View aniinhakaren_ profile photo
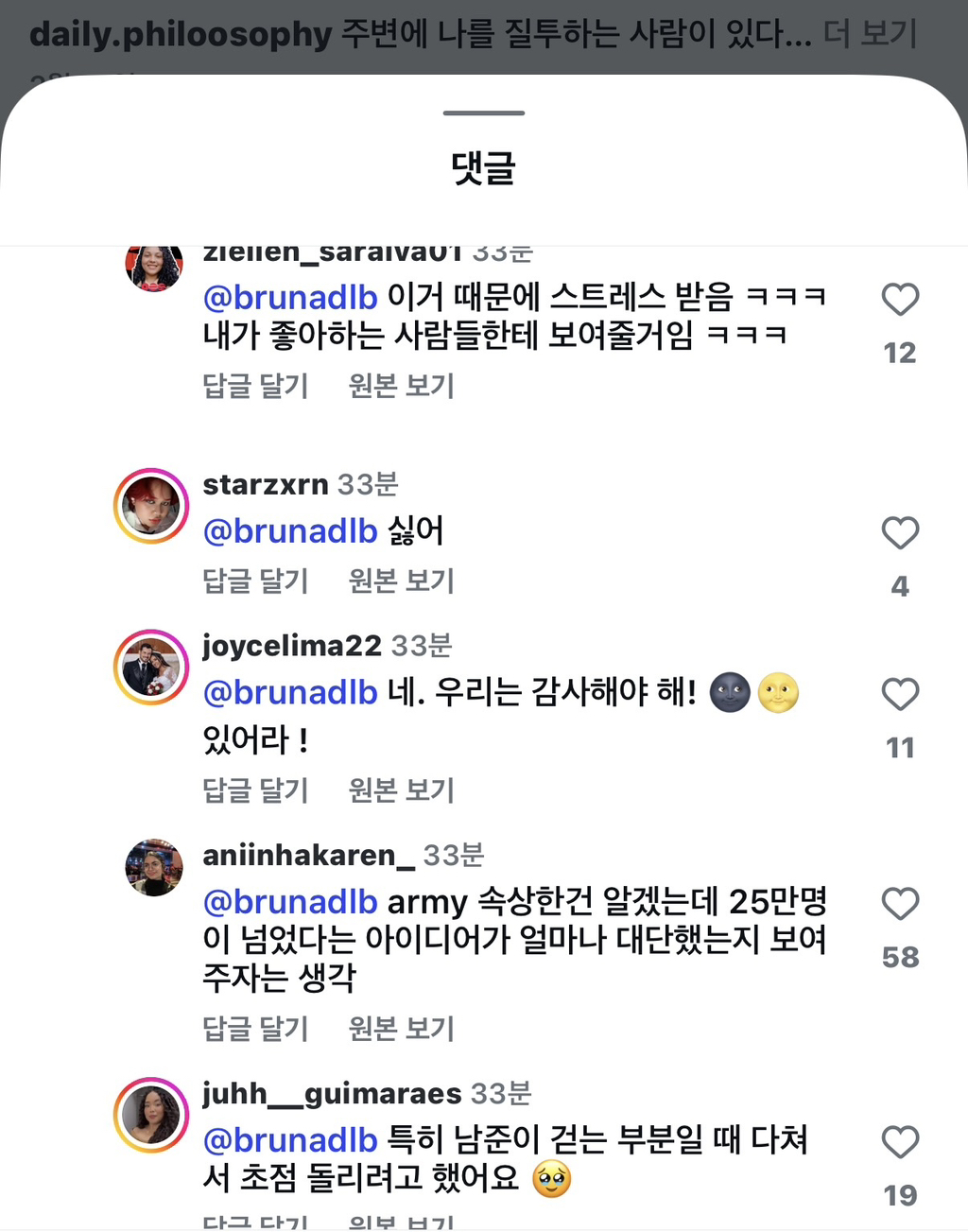 153,866
